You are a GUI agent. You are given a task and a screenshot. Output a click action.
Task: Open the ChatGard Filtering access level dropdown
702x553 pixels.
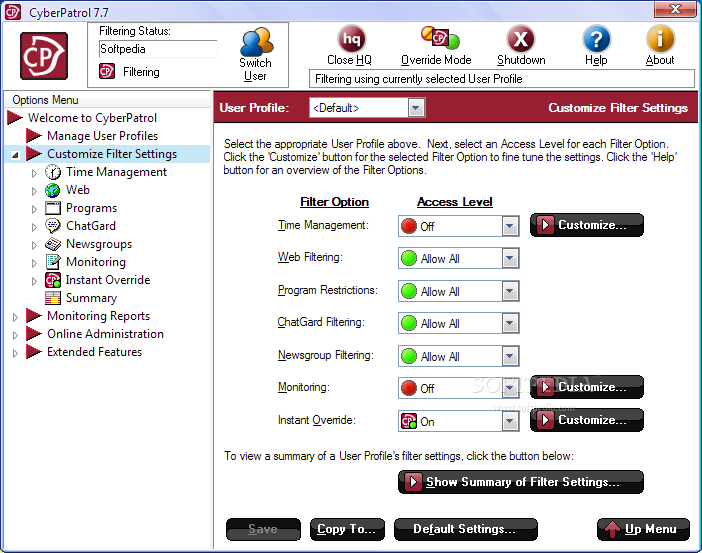(510, 323)
